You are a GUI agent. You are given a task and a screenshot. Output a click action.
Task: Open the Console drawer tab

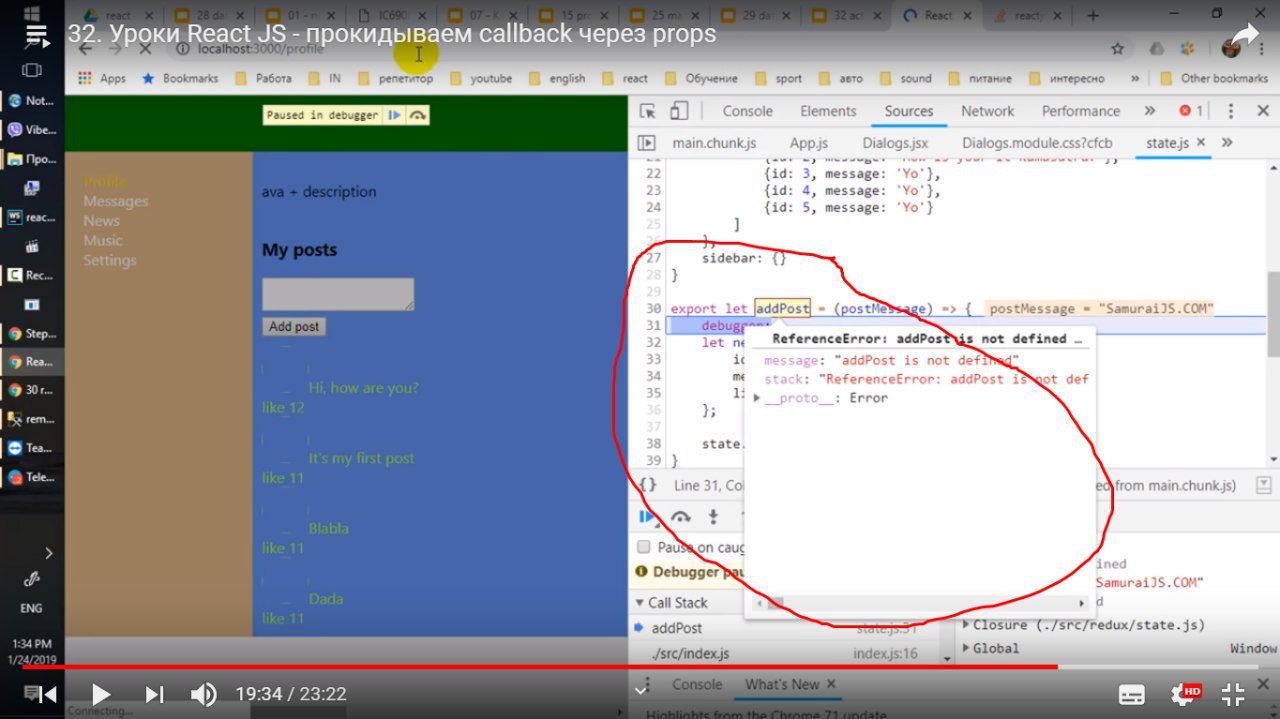pos(697,684)
